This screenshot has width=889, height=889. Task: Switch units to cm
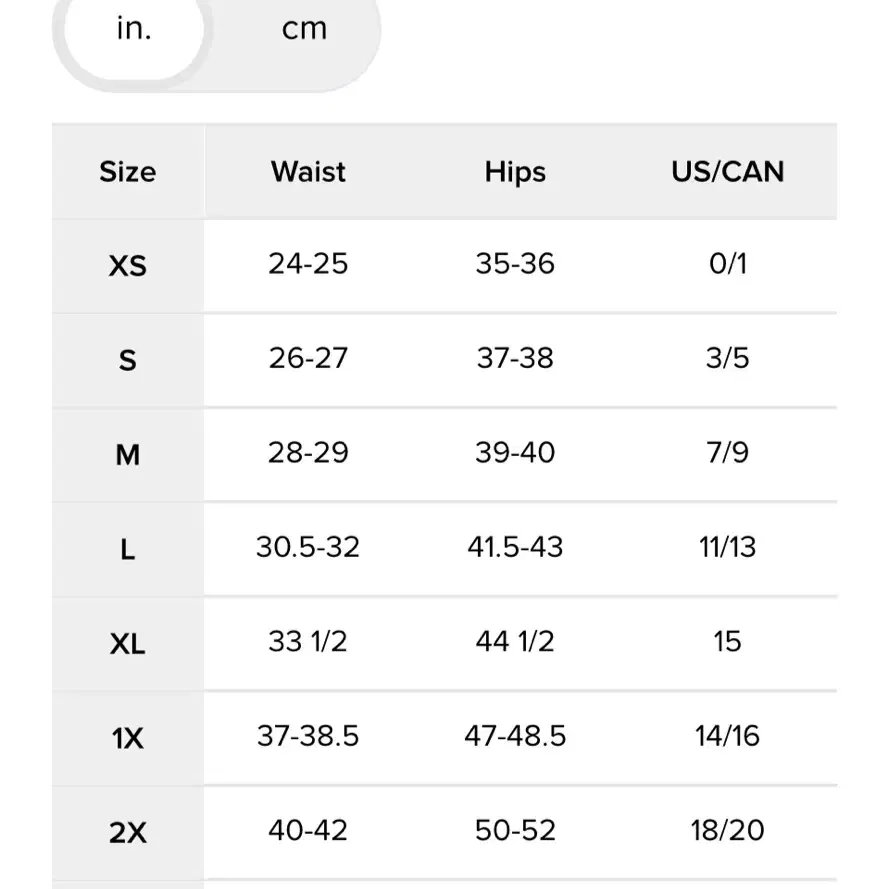point(304,28)
